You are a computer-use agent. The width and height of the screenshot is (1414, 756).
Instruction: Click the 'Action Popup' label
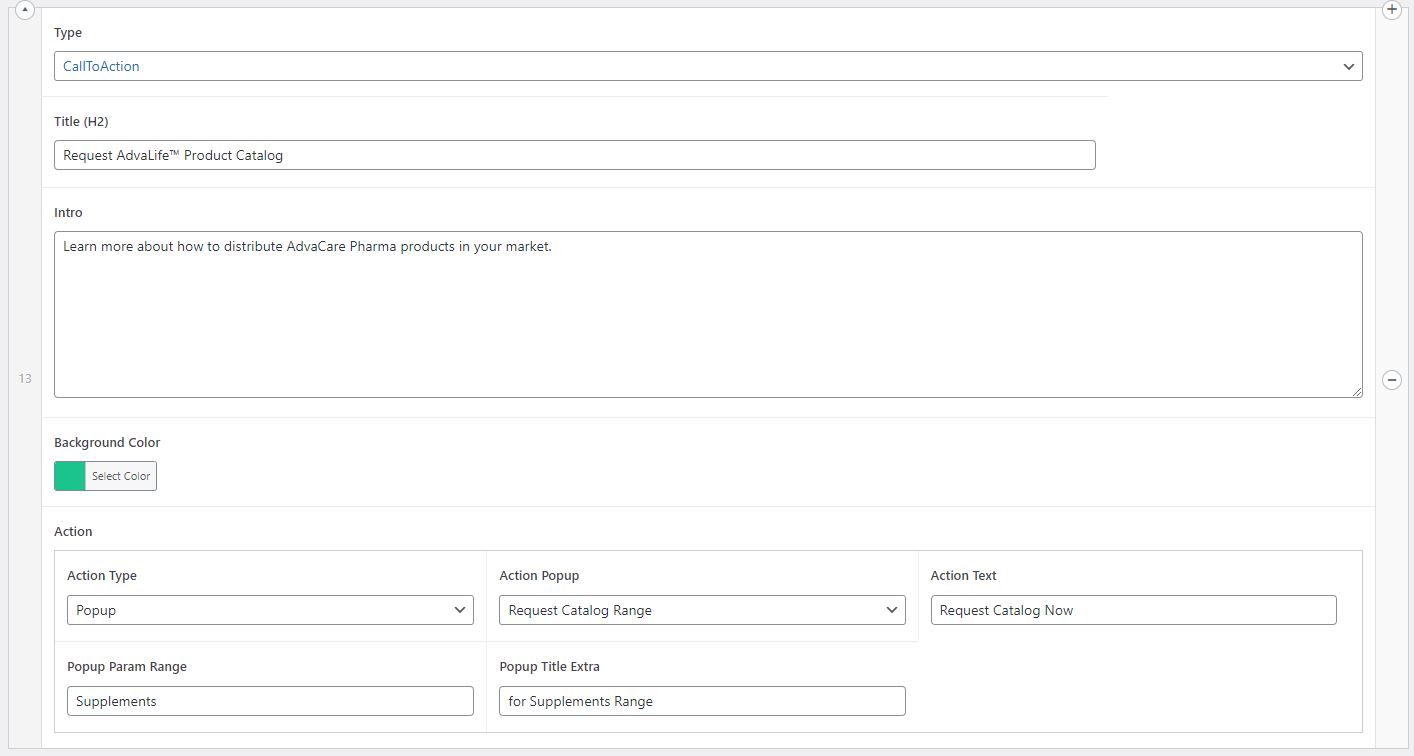(539, 575)
